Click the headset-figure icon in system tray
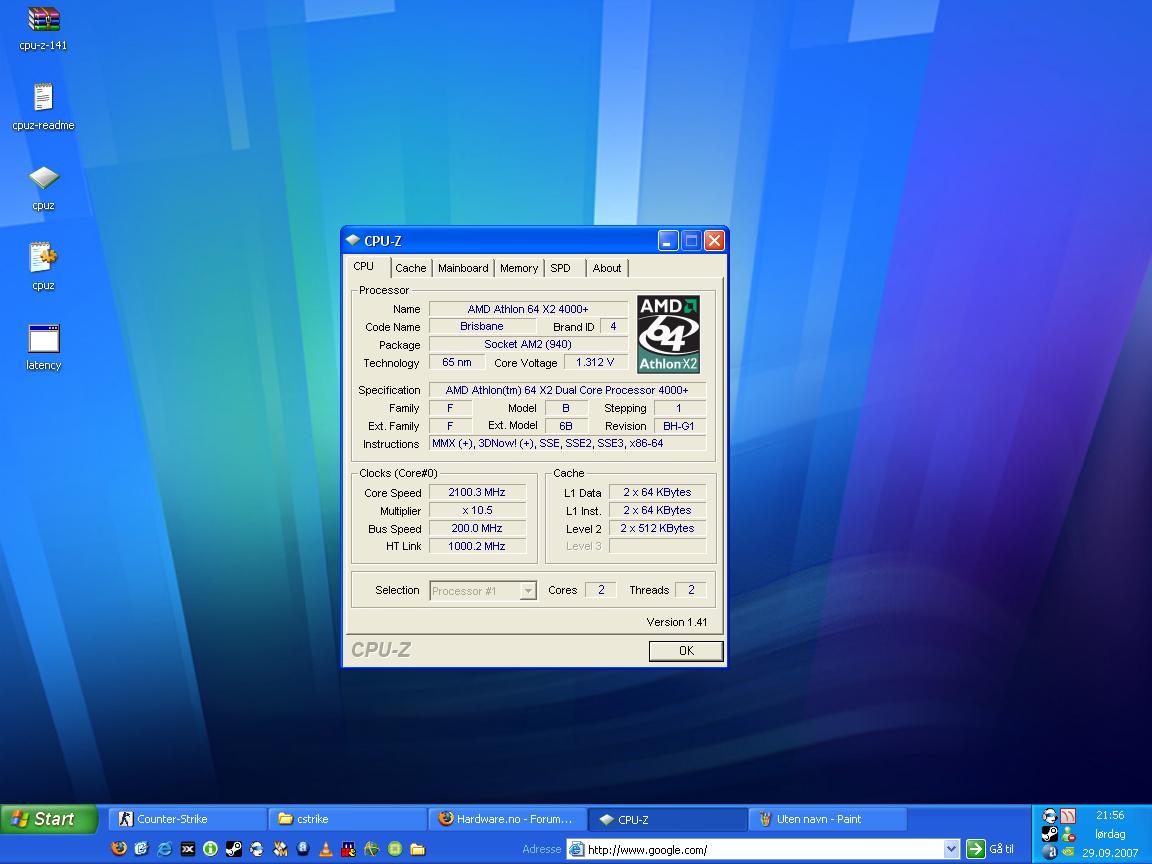The width and height of the screenshot is (1152, 864). click(x=1049, y=816)
